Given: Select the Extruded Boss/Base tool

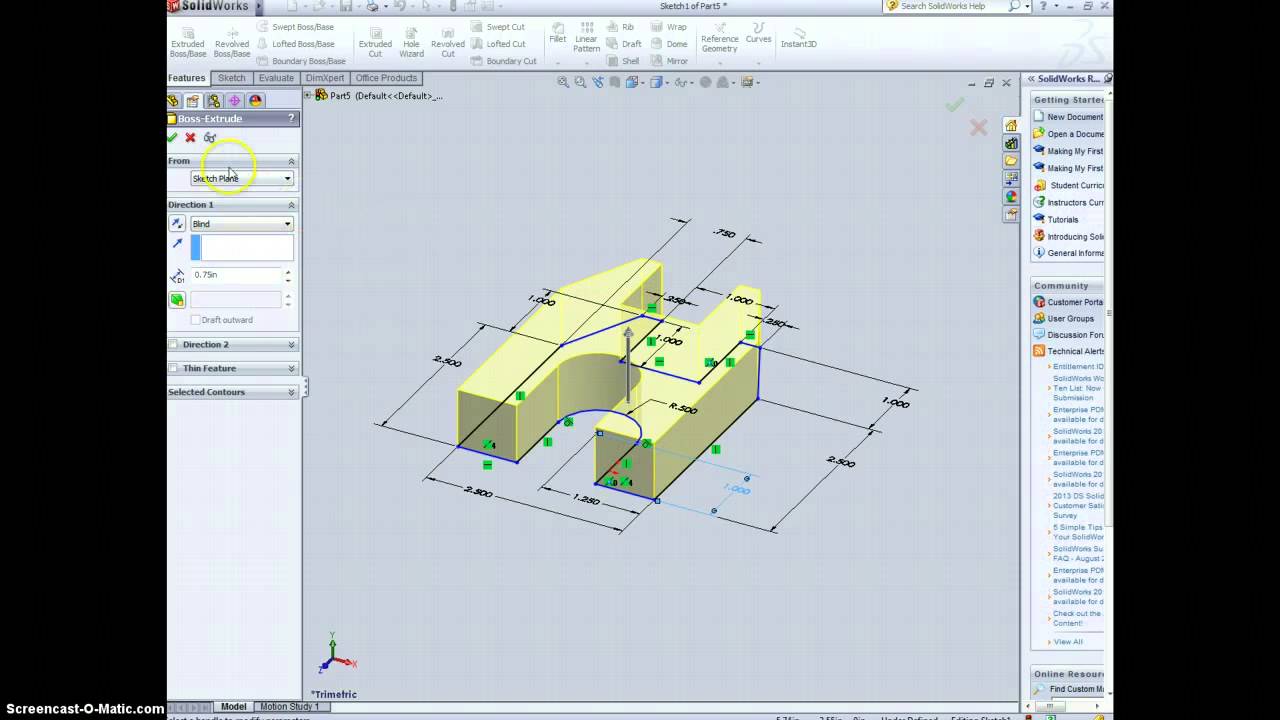Looking at the screenshot, I should click(x=188, y=42).
